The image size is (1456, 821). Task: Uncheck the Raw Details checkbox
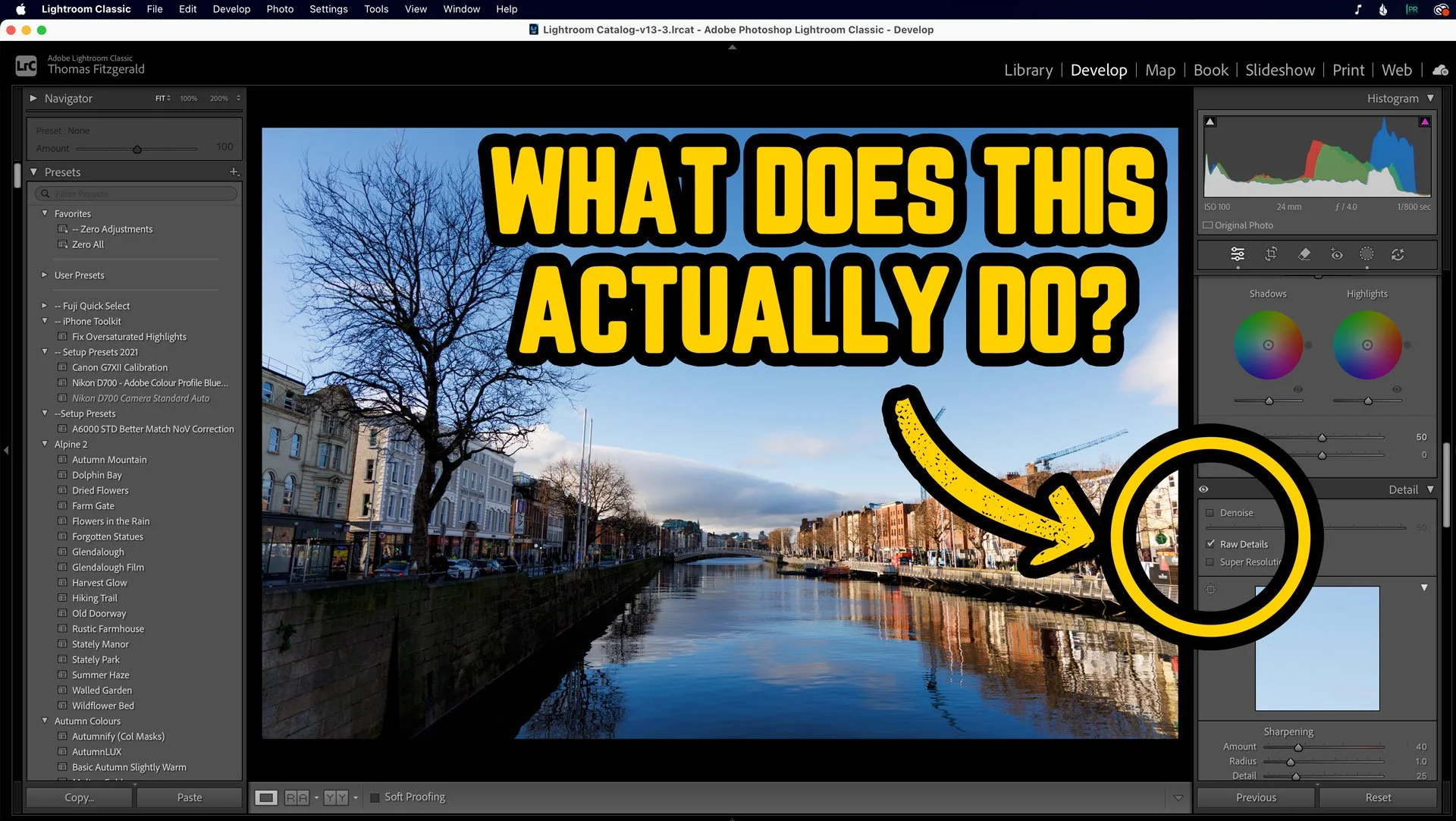tap(1210, 544)
